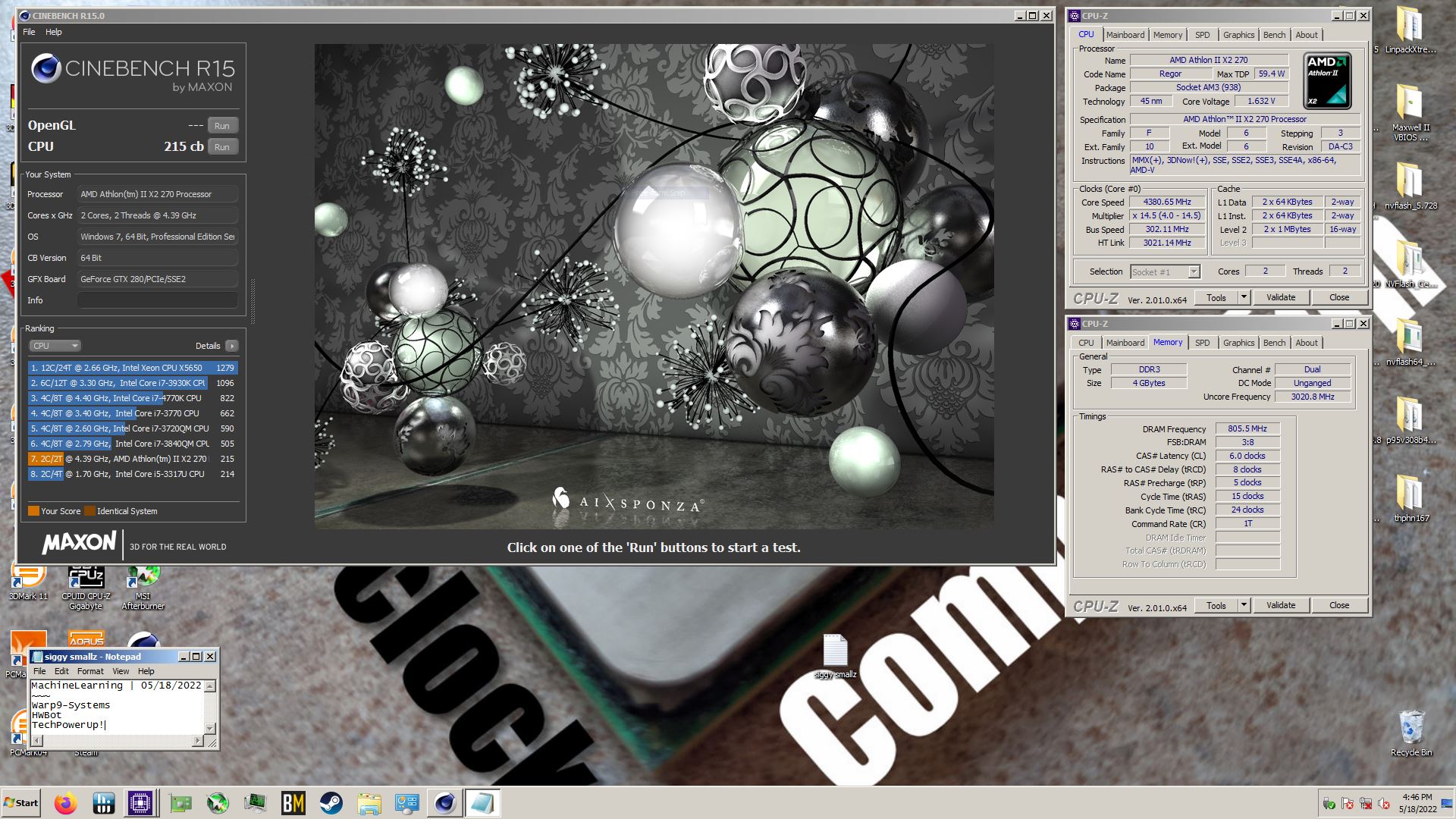Run the OpenGL test in Cinebench
This screenshot has height=819, width=1456.
(x=222, y=126)
